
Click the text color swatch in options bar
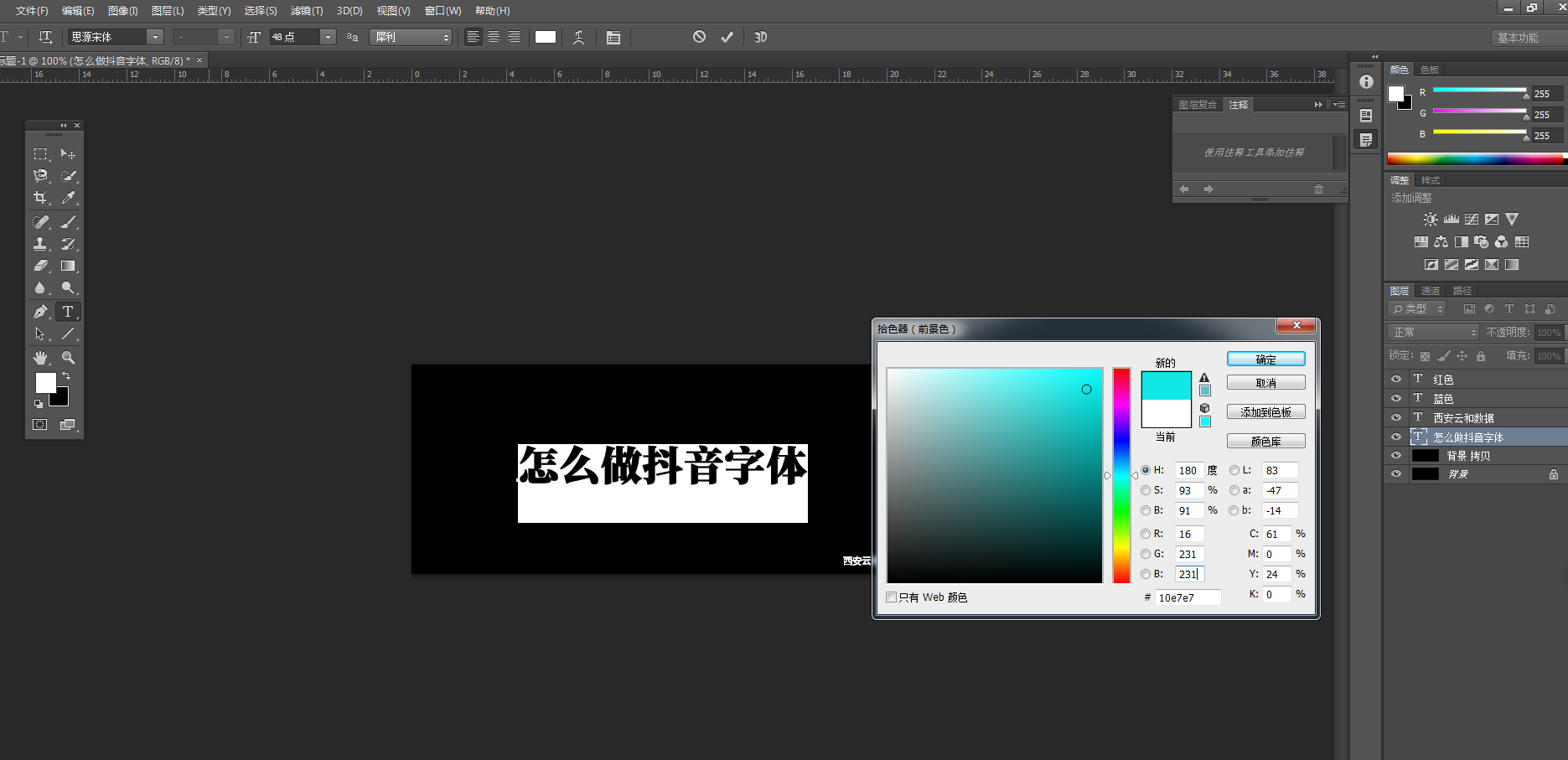click(546, 37)
